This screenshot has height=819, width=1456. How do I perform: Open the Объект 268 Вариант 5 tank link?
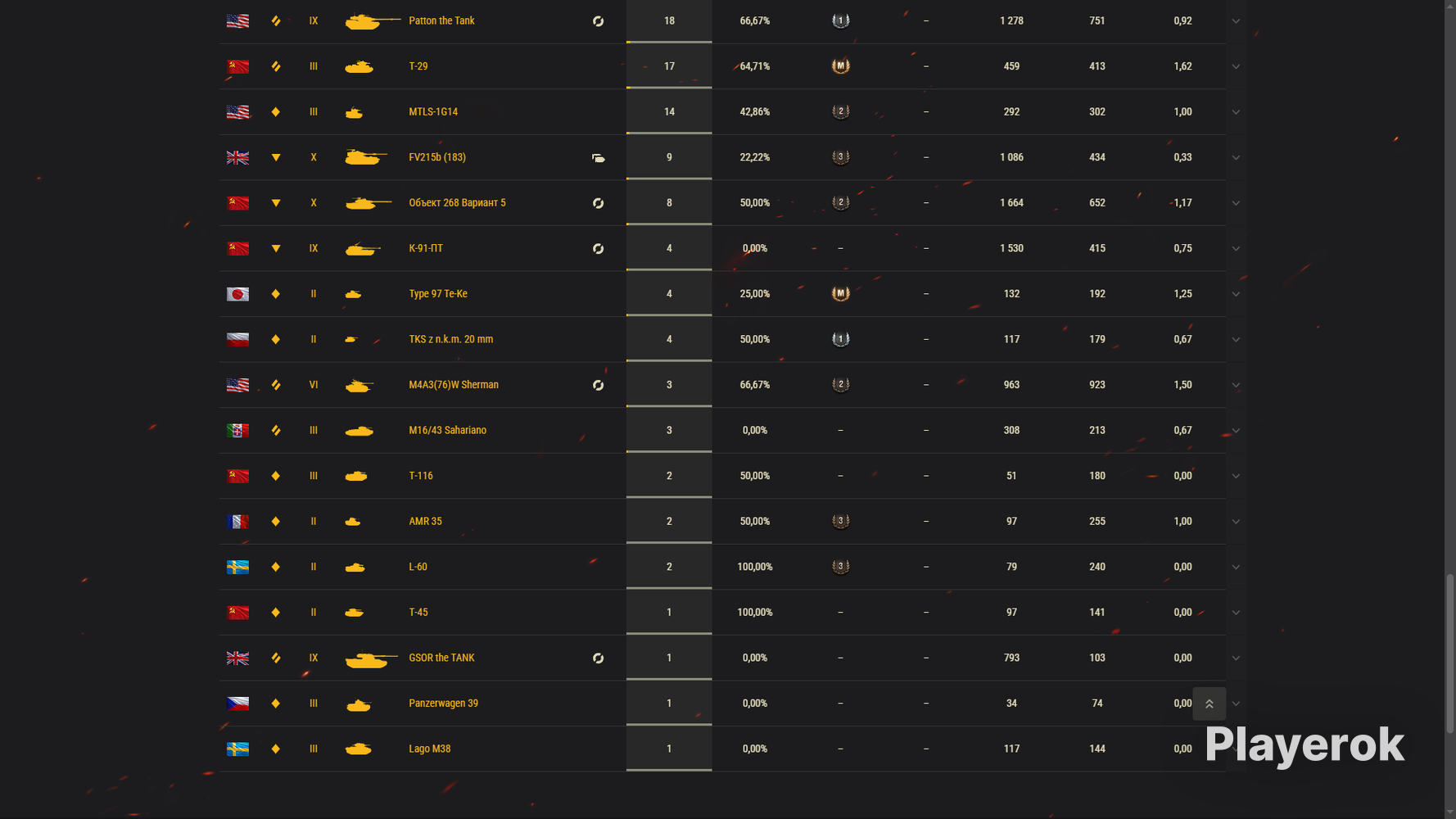(x=457, y=203)
